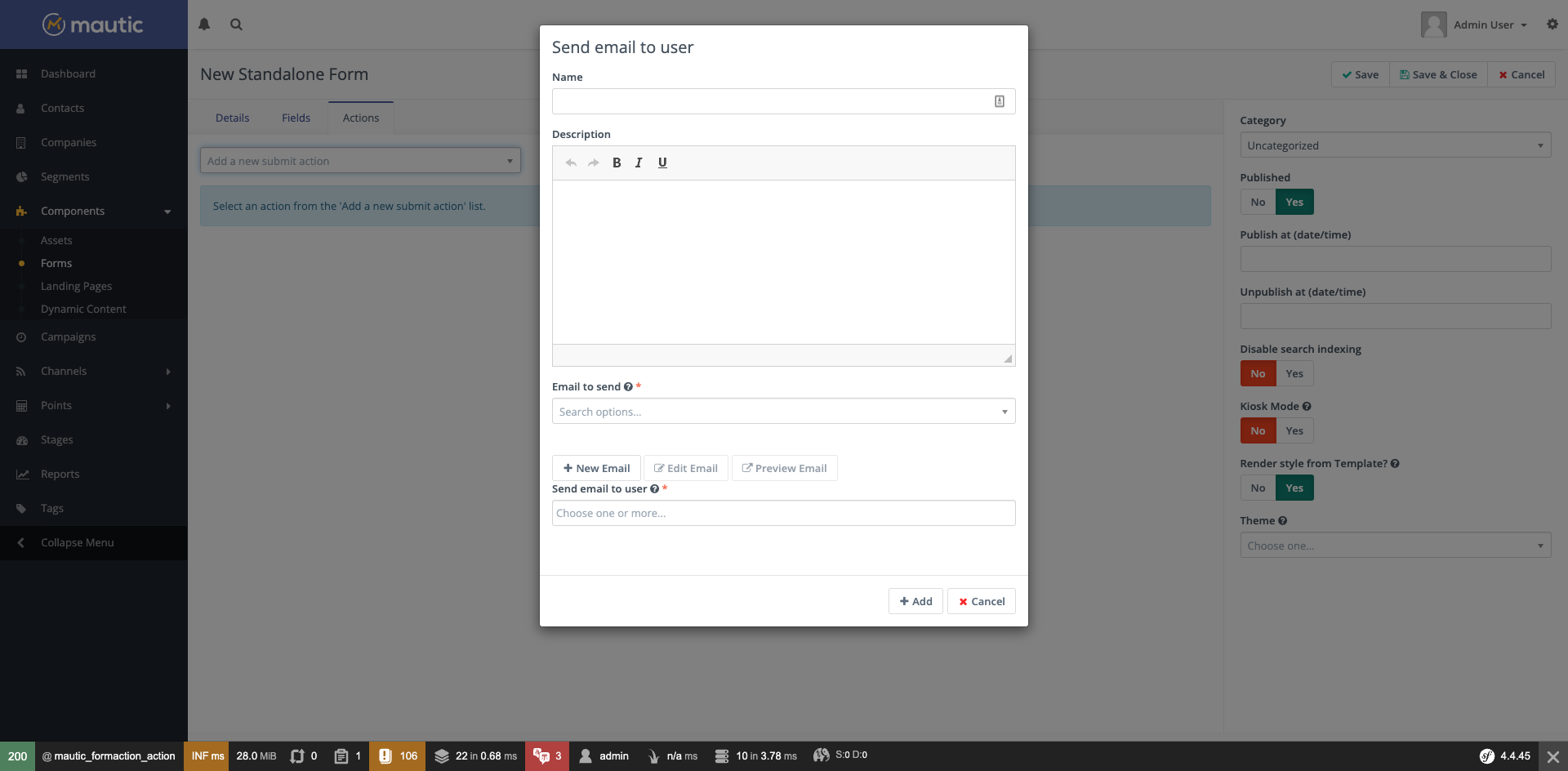Viewport: 1568px width, 771px height.
Task: Apply Underline in the description editor
Action: 662,163
